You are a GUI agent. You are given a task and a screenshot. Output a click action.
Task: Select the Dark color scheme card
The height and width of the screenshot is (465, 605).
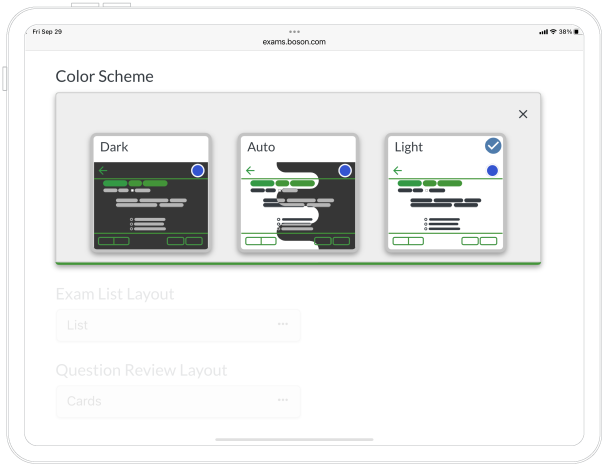pos(150,192)
